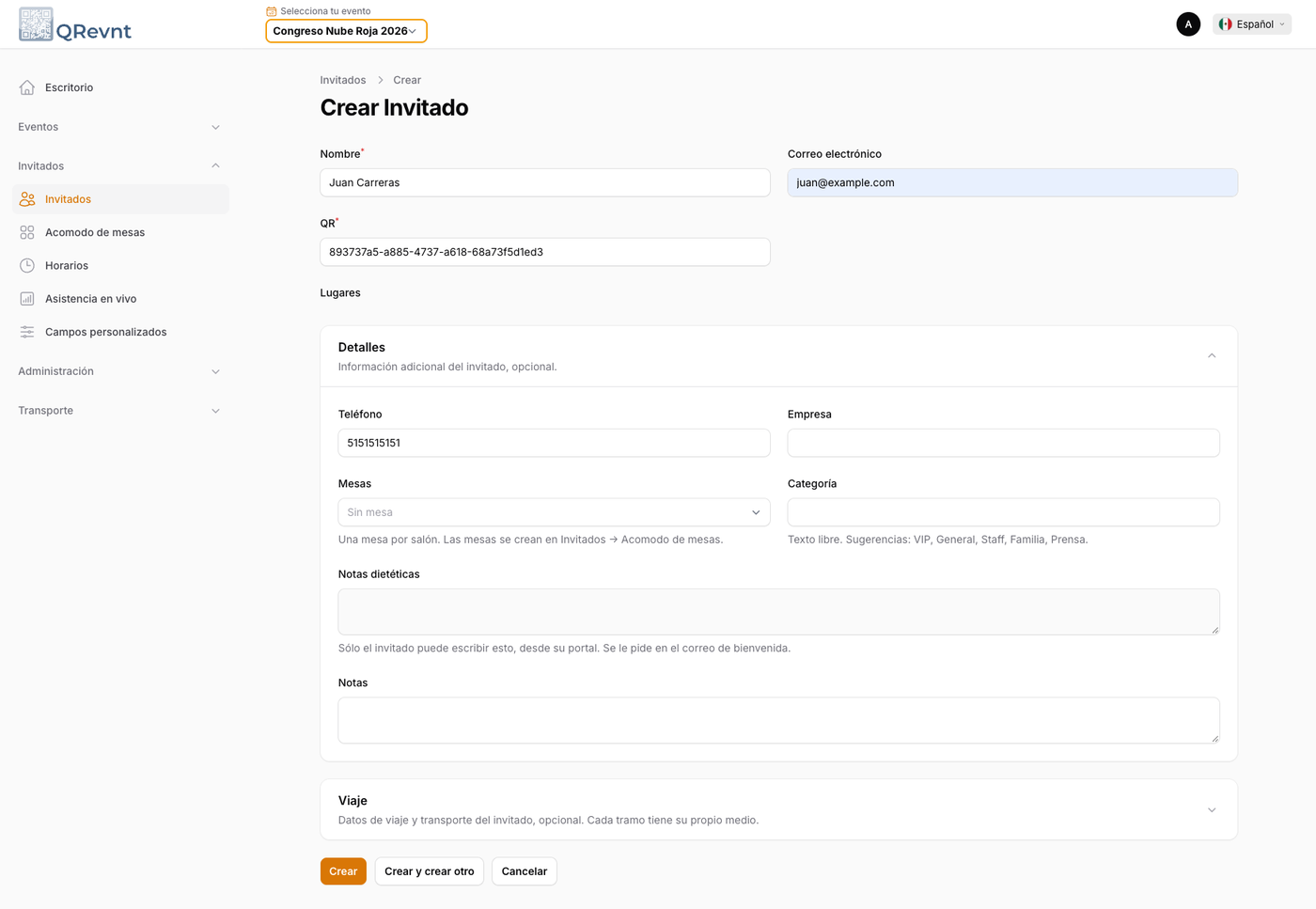Screen dimensions: 1316x909
Task: Click the orange Crear button
Action: tap(343, 871)
